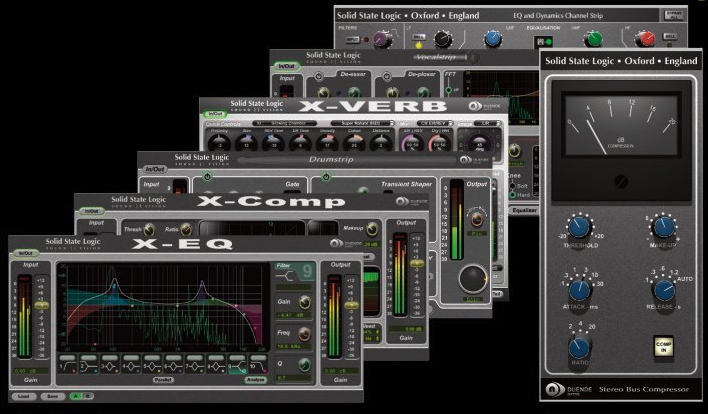Click the Bypass button on Channel Strip

pos(674,15)
